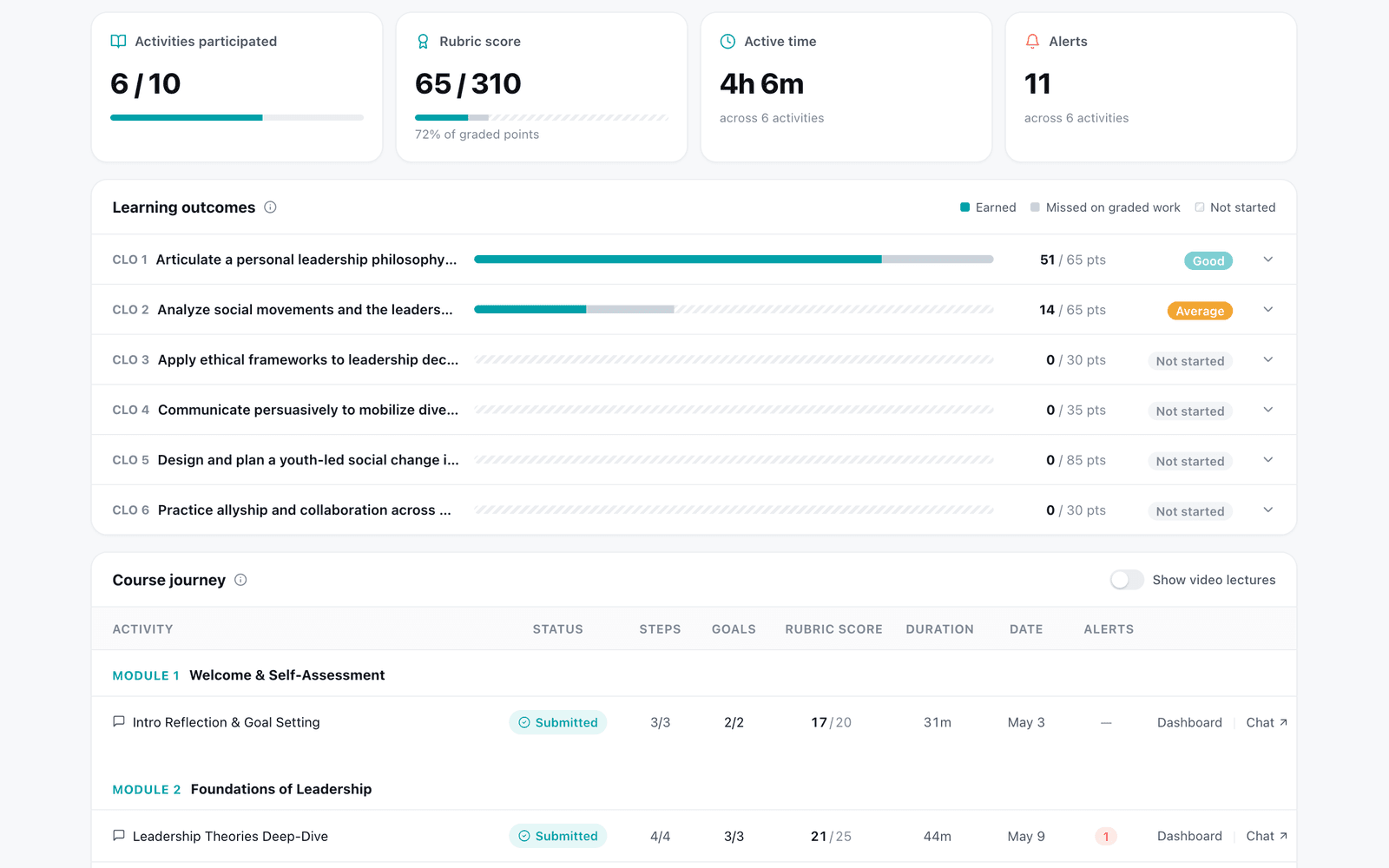1389x868 pixels.
Task: Click the ribbon icon beside Rubric score
Action: tap(423, 42)
